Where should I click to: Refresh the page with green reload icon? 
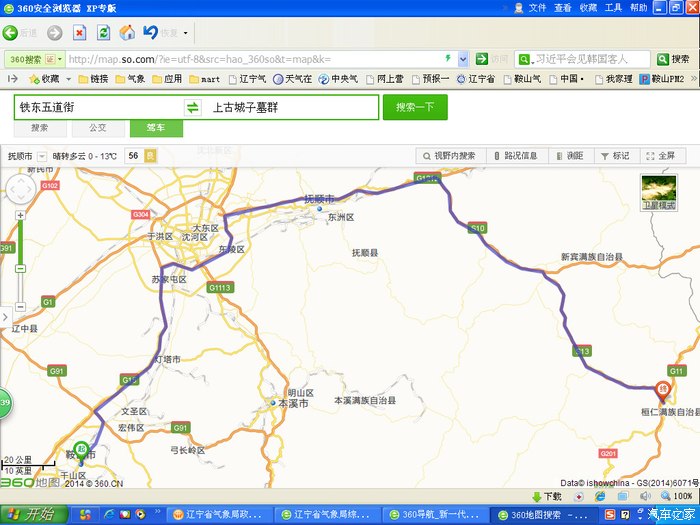pos(104,33)
